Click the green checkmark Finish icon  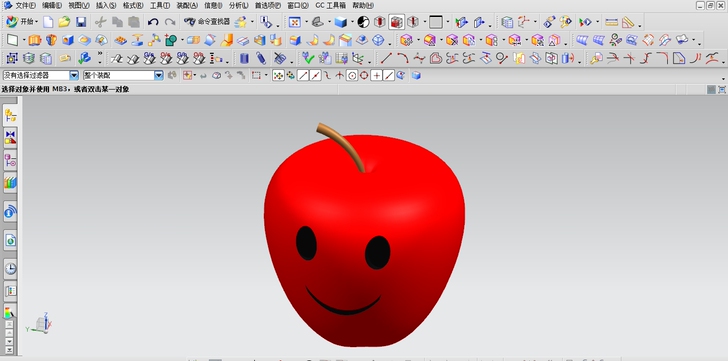tap(307, 58)
